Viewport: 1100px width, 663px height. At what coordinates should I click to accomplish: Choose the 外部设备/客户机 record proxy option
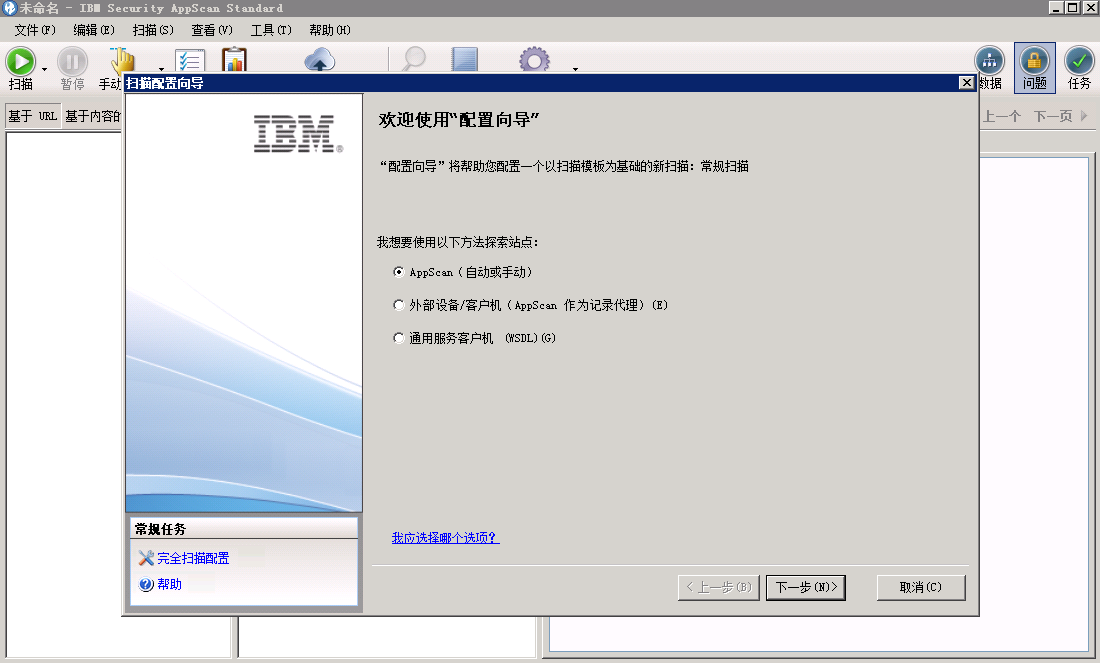[x=399, y=305]
